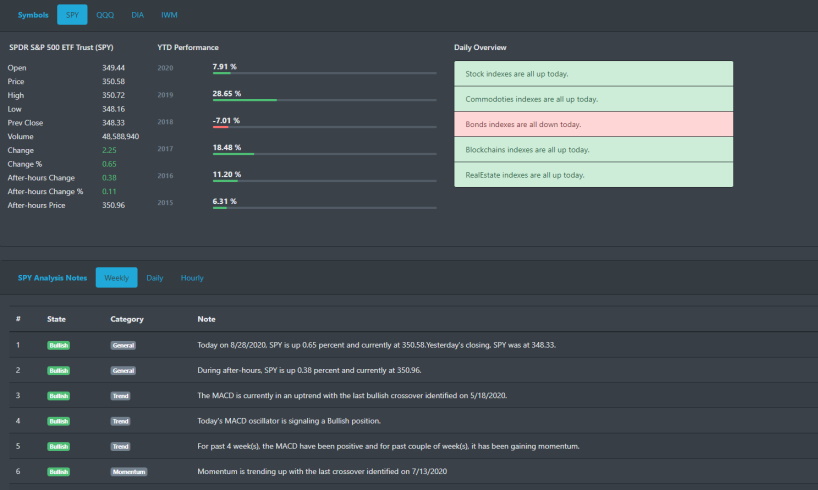Select the note 'Today on 8/28/2020, SPY is up'
Image resolution: width=818 pixels, height=490 pixels.
pyautogui.click(x=376, y=345)
